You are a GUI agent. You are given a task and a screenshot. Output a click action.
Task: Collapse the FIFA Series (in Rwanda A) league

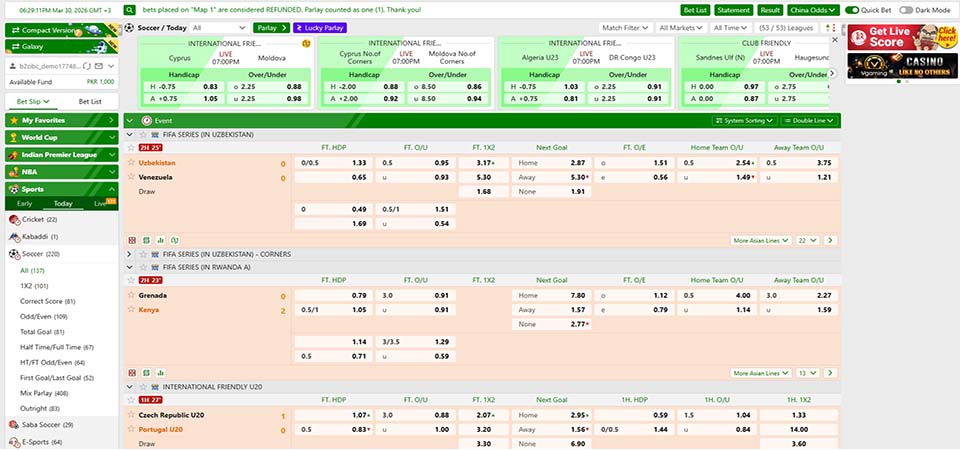[x=129, y=268]
